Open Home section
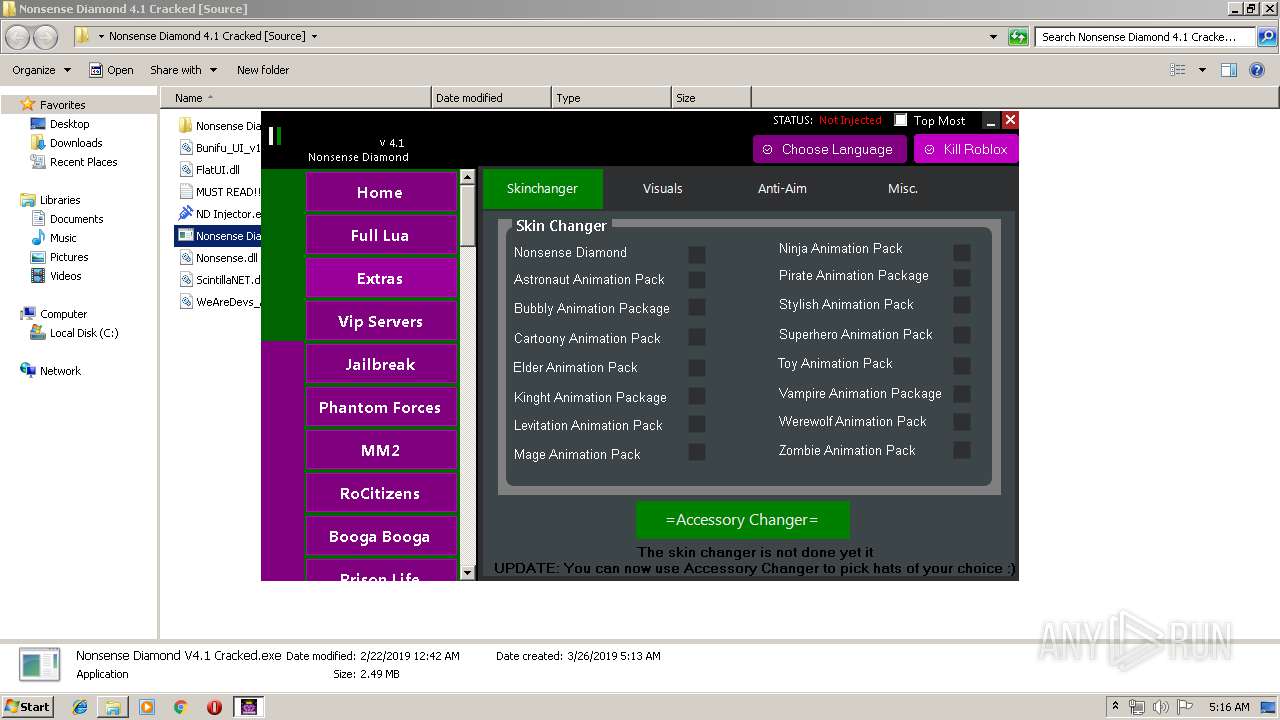The width and height of the screenshot is (1280, 720). (x=380, y=192)
